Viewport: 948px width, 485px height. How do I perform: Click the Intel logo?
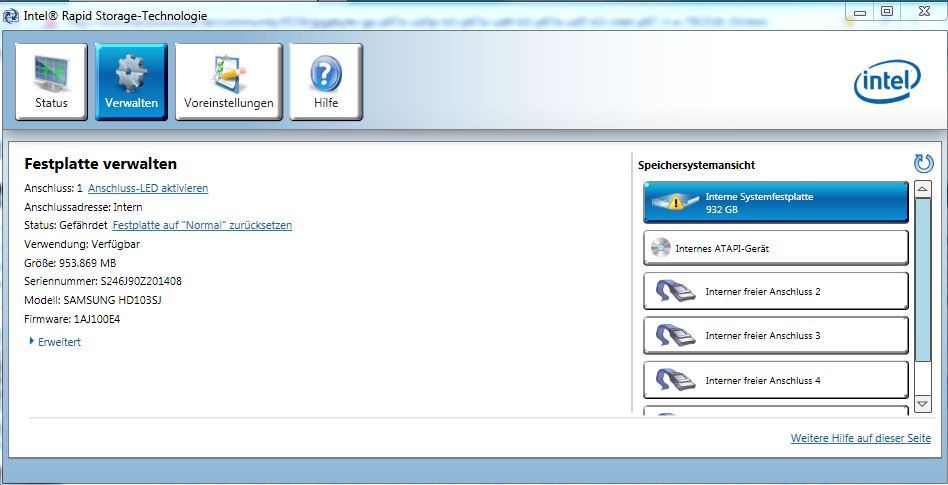[x=887, y=81]
